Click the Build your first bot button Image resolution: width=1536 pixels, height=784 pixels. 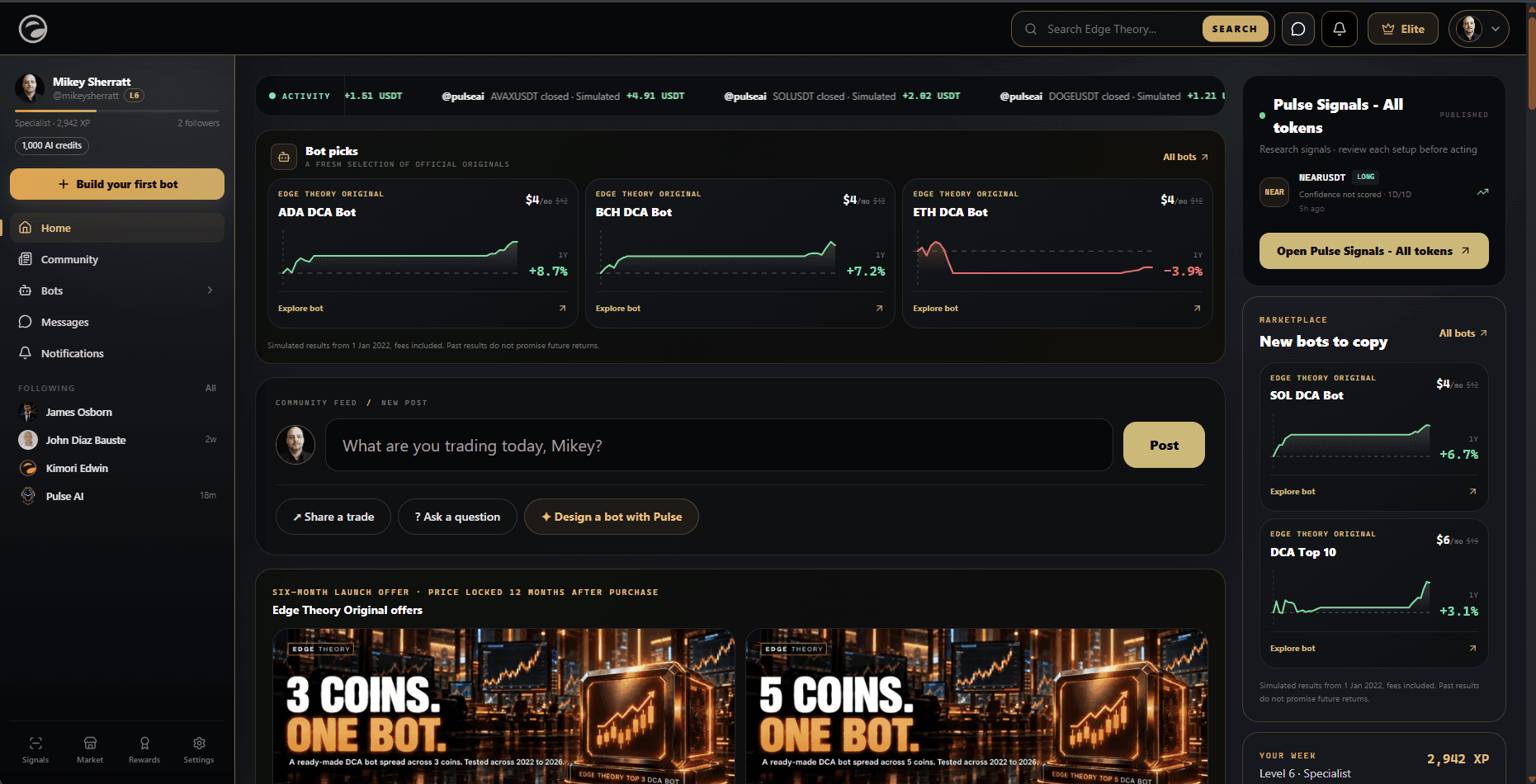(x=117, y=184)
